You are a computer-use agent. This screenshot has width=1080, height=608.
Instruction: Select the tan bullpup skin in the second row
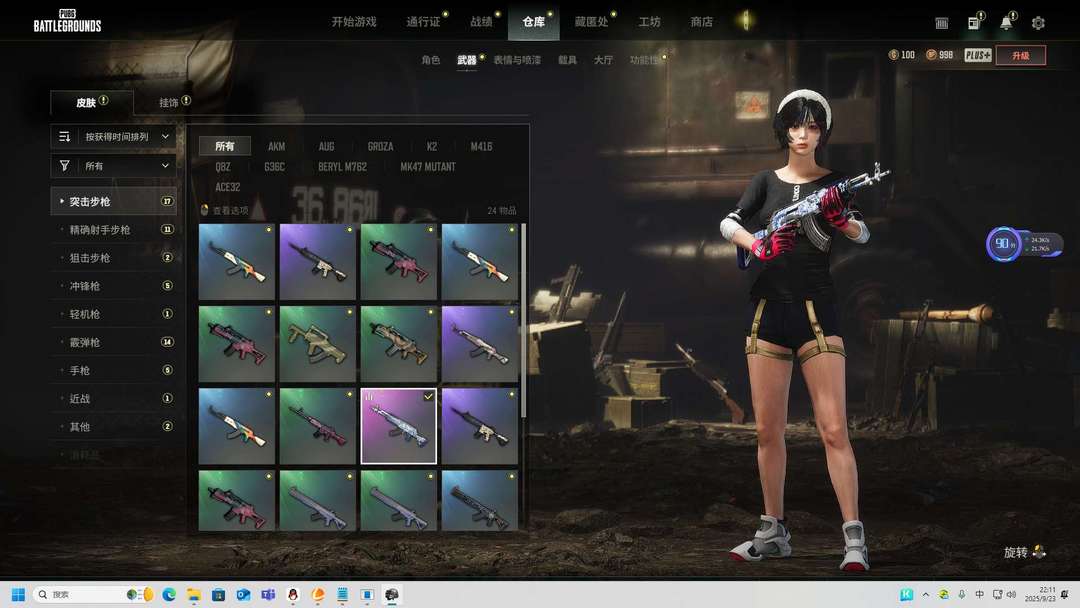click(318, 344)
